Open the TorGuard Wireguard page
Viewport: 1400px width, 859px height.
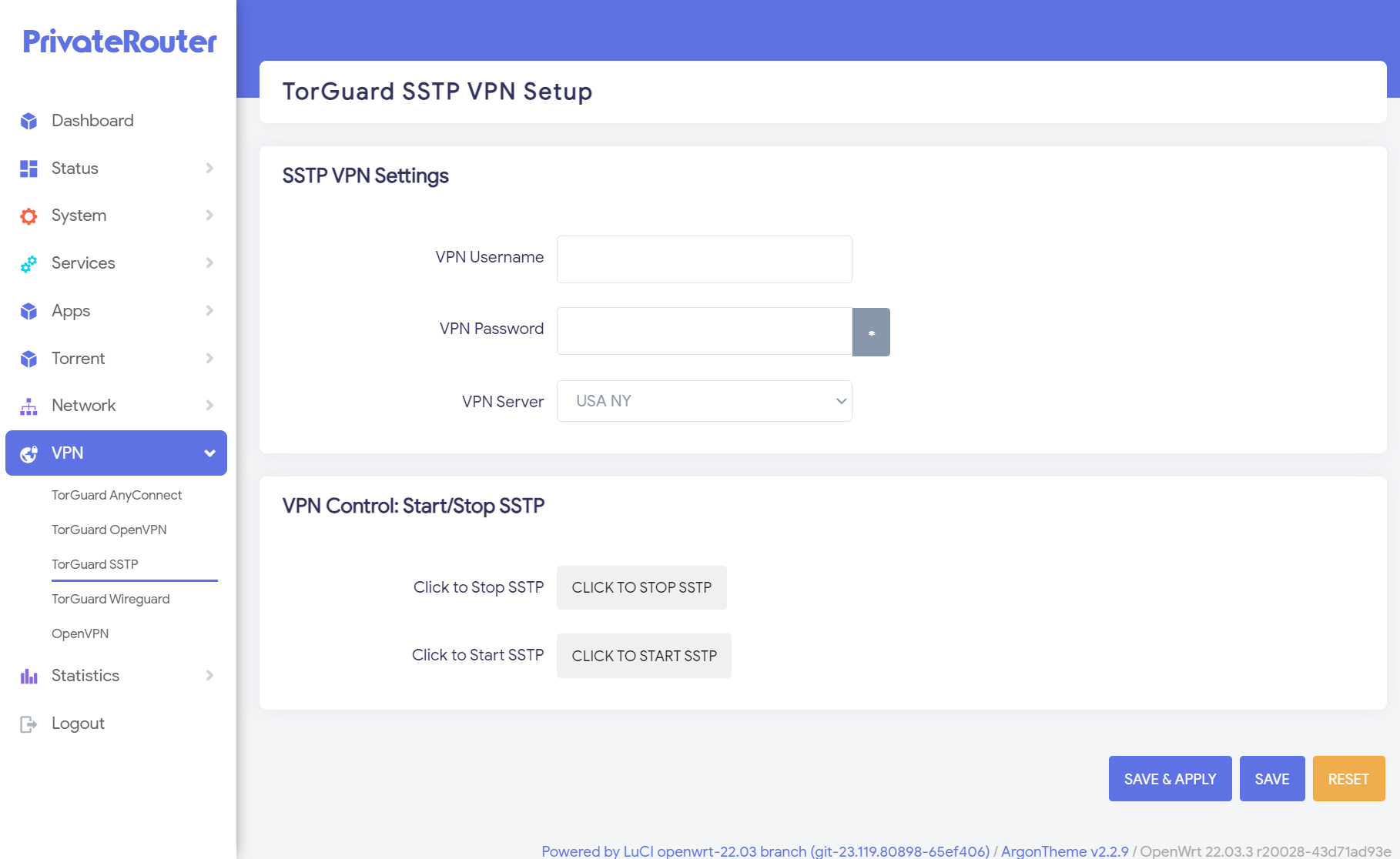tap(111, 599)
